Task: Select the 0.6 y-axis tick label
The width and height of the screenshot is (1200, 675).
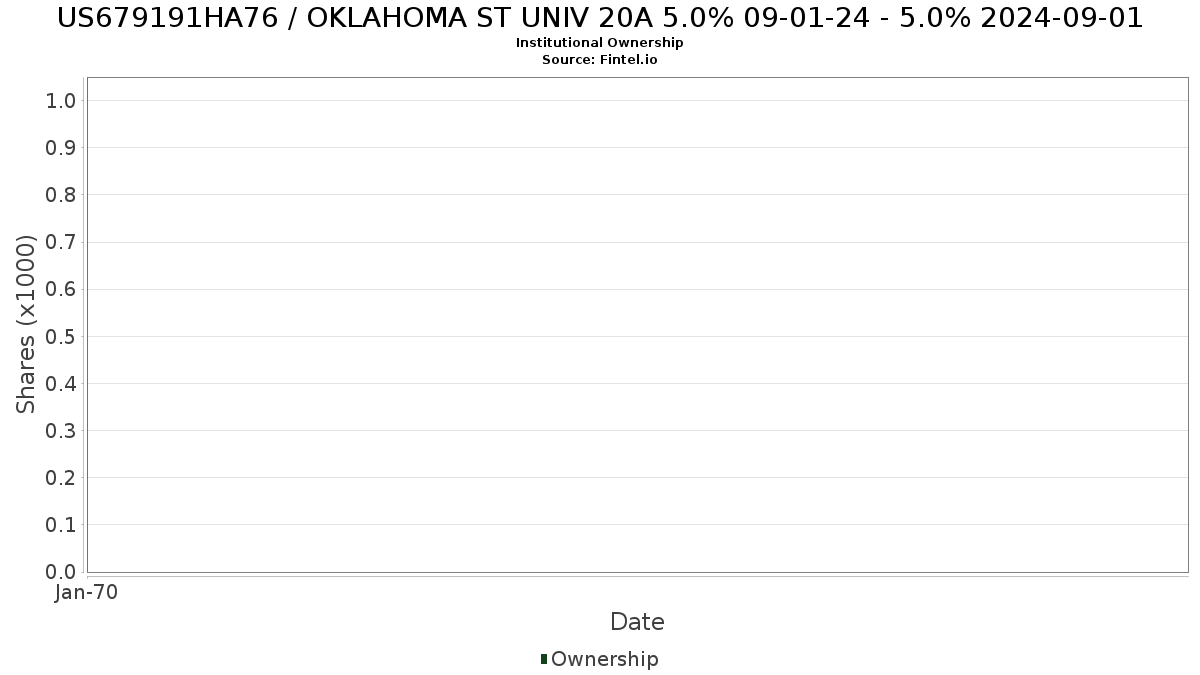Action: pos(61,289)
